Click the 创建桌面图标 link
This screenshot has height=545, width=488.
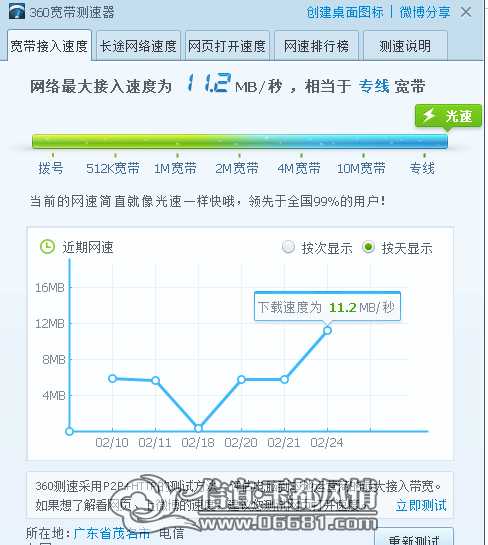(345, 12)
